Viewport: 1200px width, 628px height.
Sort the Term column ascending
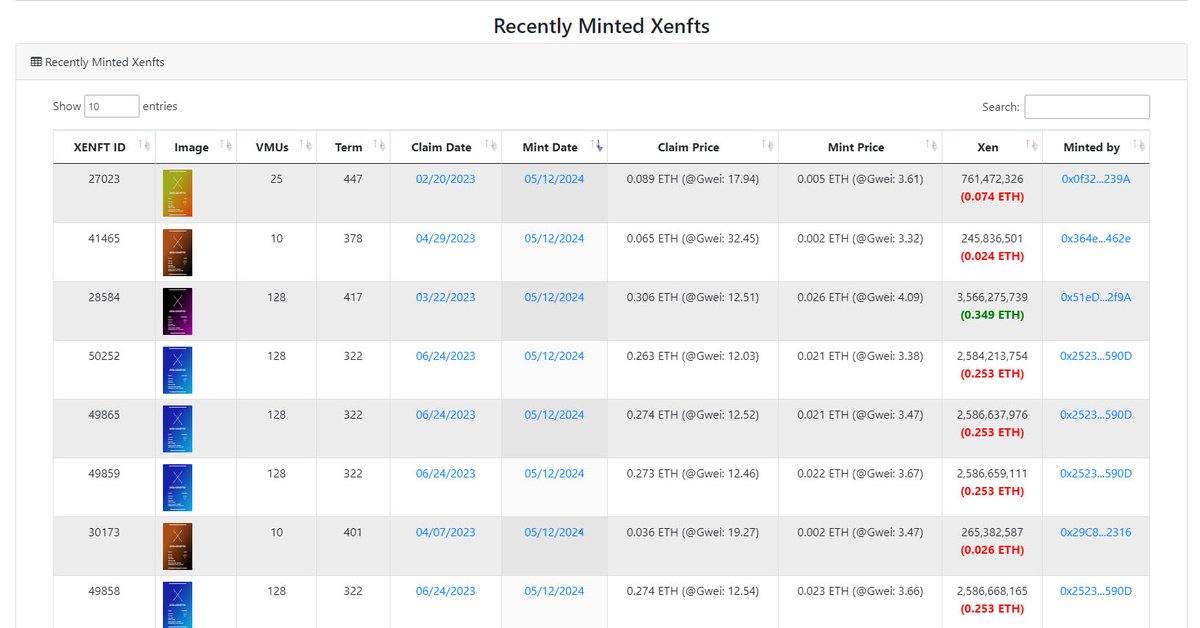(x=380, y=146)
